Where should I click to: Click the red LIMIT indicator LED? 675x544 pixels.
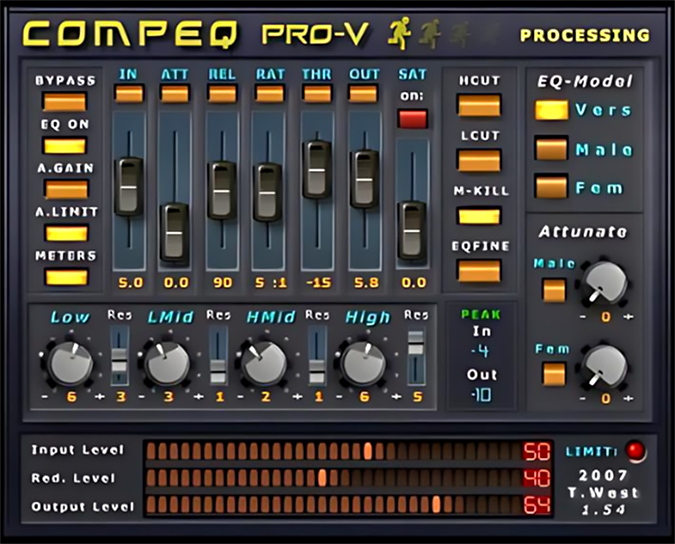[x=635, y=451]
